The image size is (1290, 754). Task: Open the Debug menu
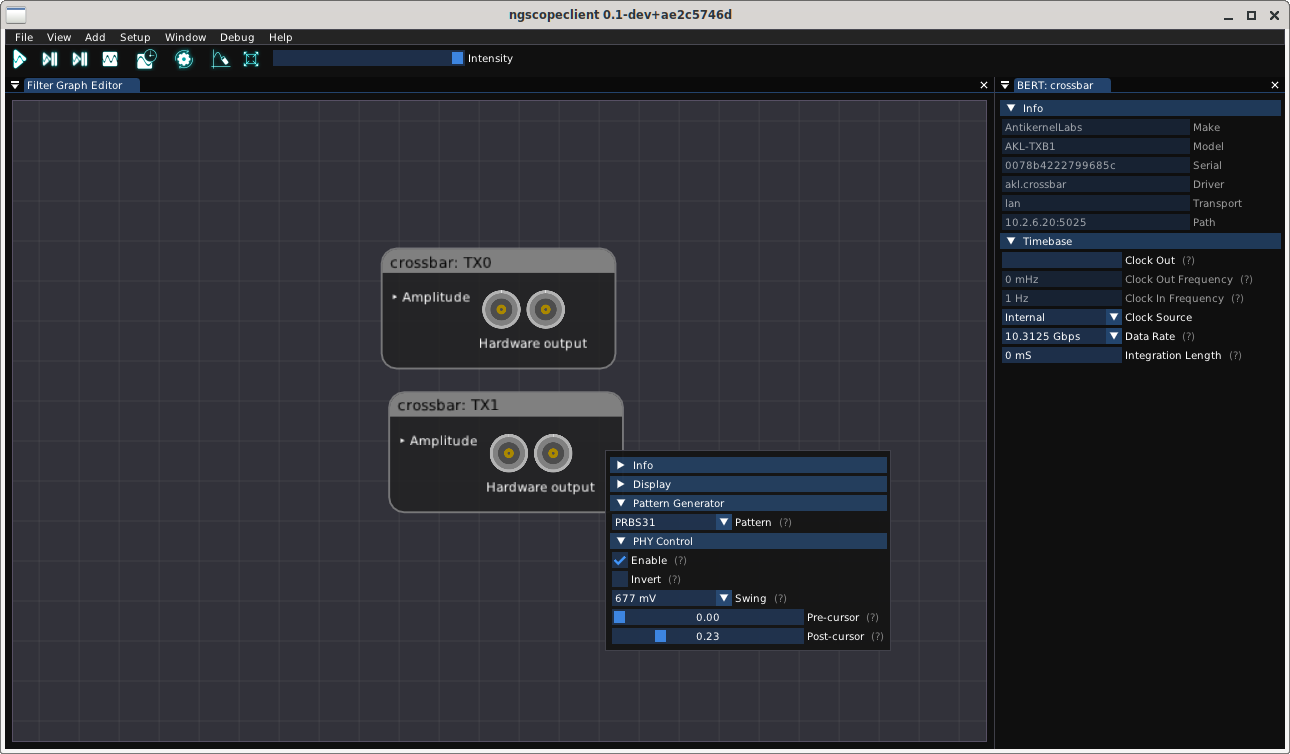tap(237, 37)
